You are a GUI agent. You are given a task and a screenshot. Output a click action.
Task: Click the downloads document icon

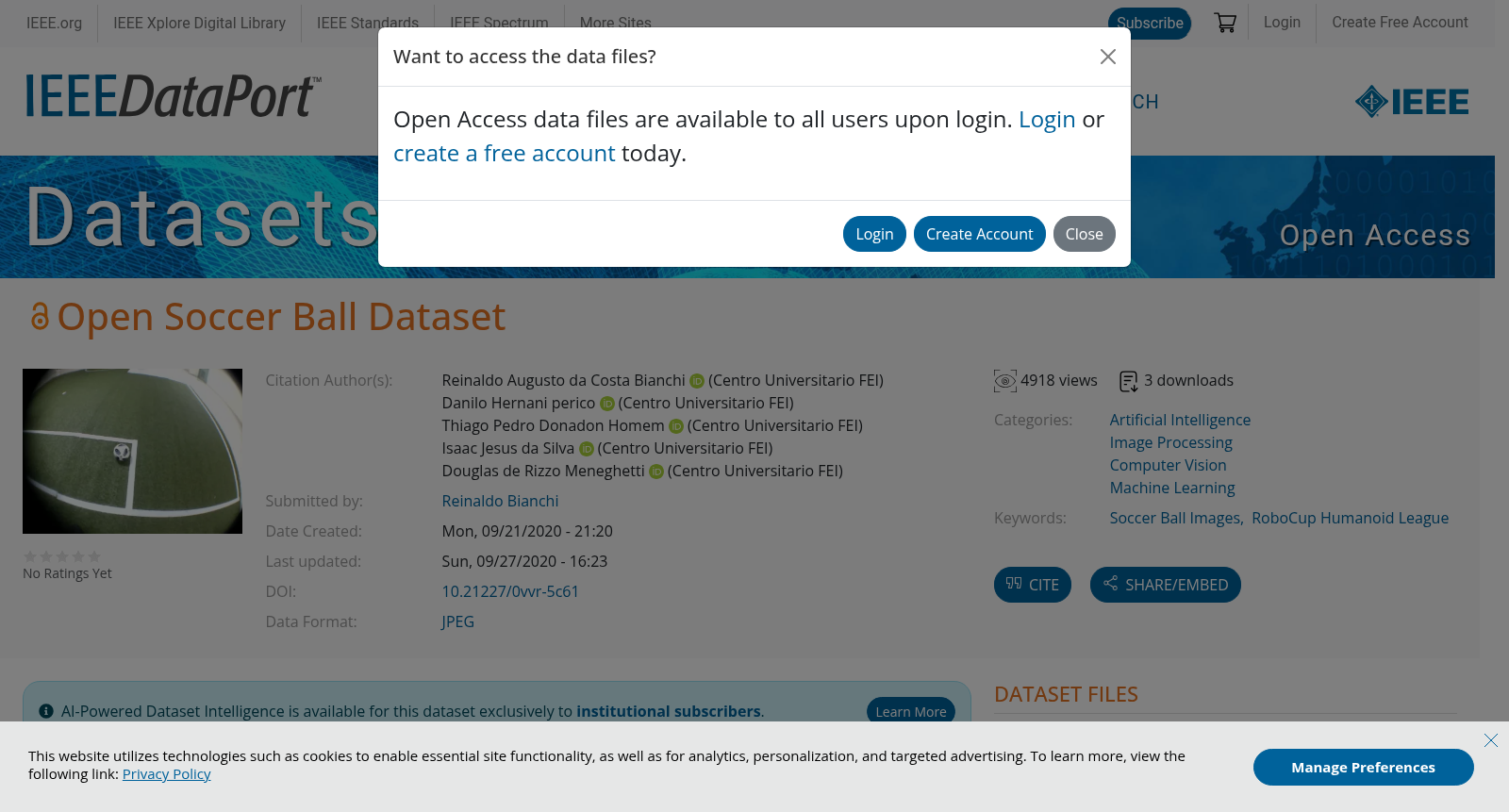(x=1128, y=381)
